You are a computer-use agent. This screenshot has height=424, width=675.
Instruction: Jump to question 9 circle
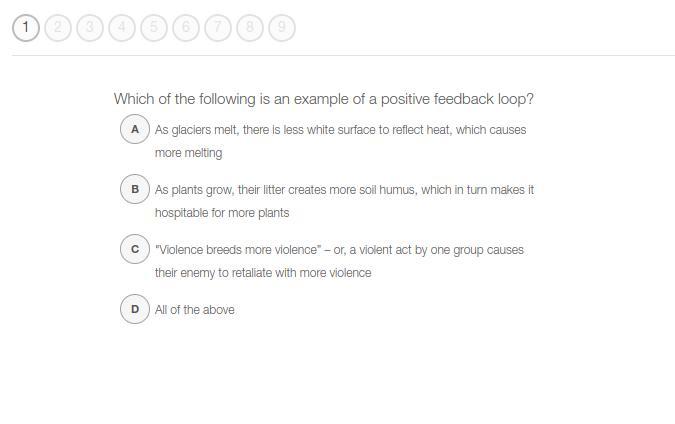tap(282, 28)
